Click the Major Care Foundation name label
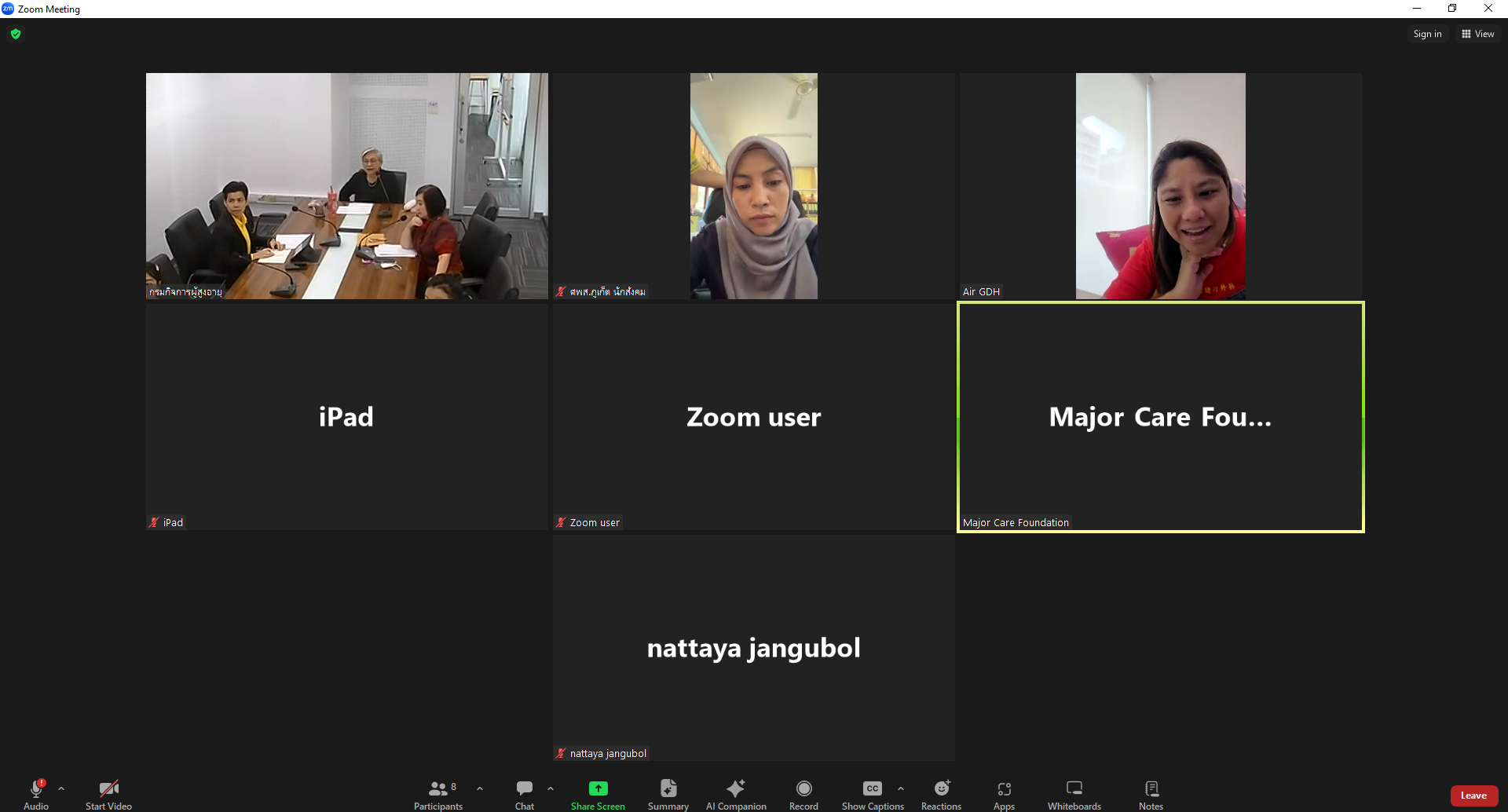 tap(1016, 522)
